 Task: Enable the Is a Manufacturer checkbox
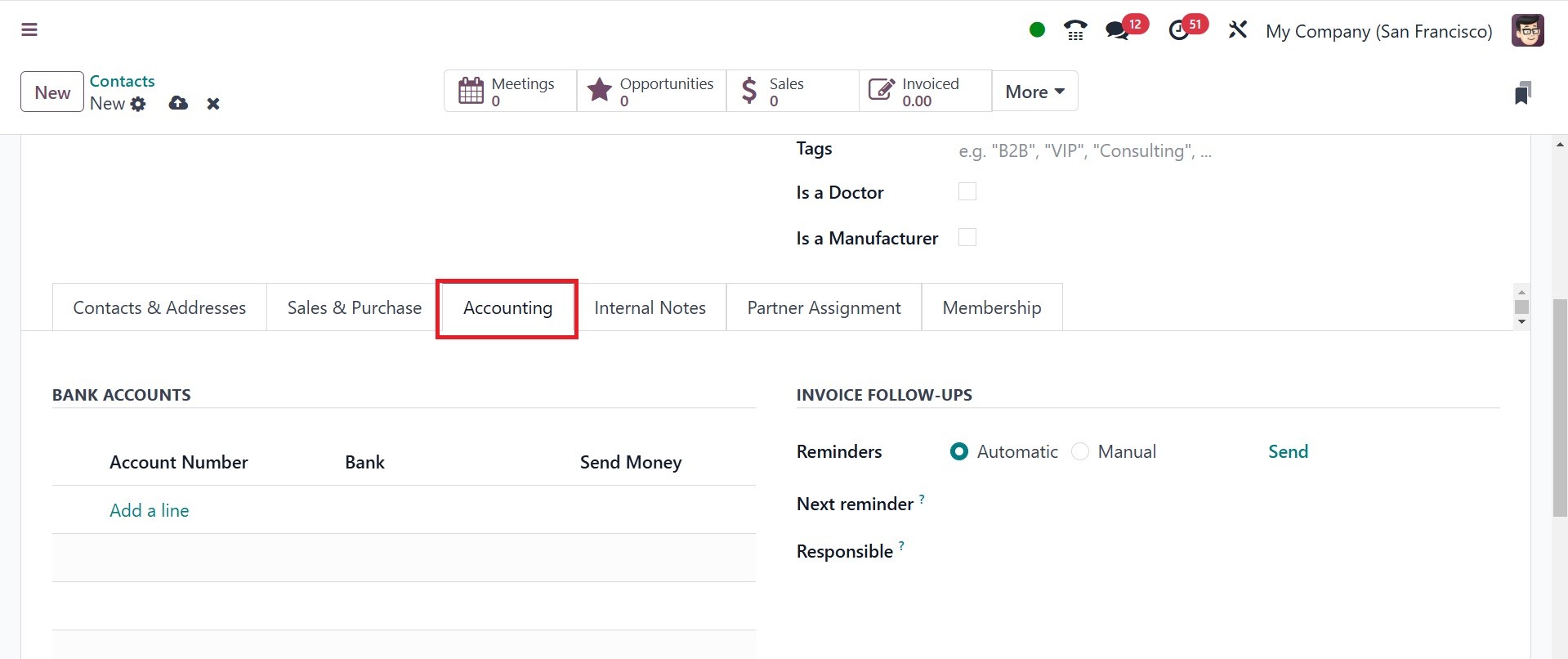pyautogui.click(x=967, y=237)
